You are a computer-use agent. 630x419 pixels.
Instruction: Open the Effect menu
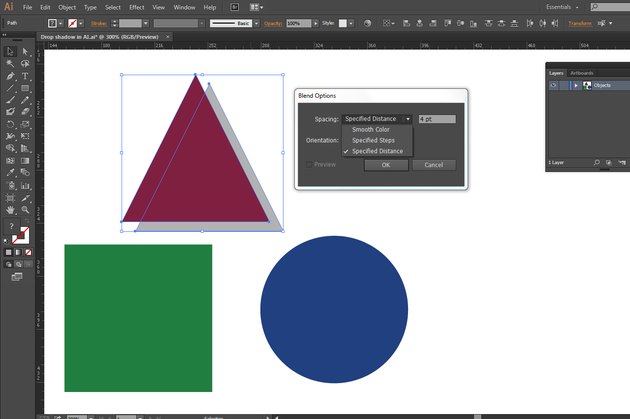click(x=137, y=7)
